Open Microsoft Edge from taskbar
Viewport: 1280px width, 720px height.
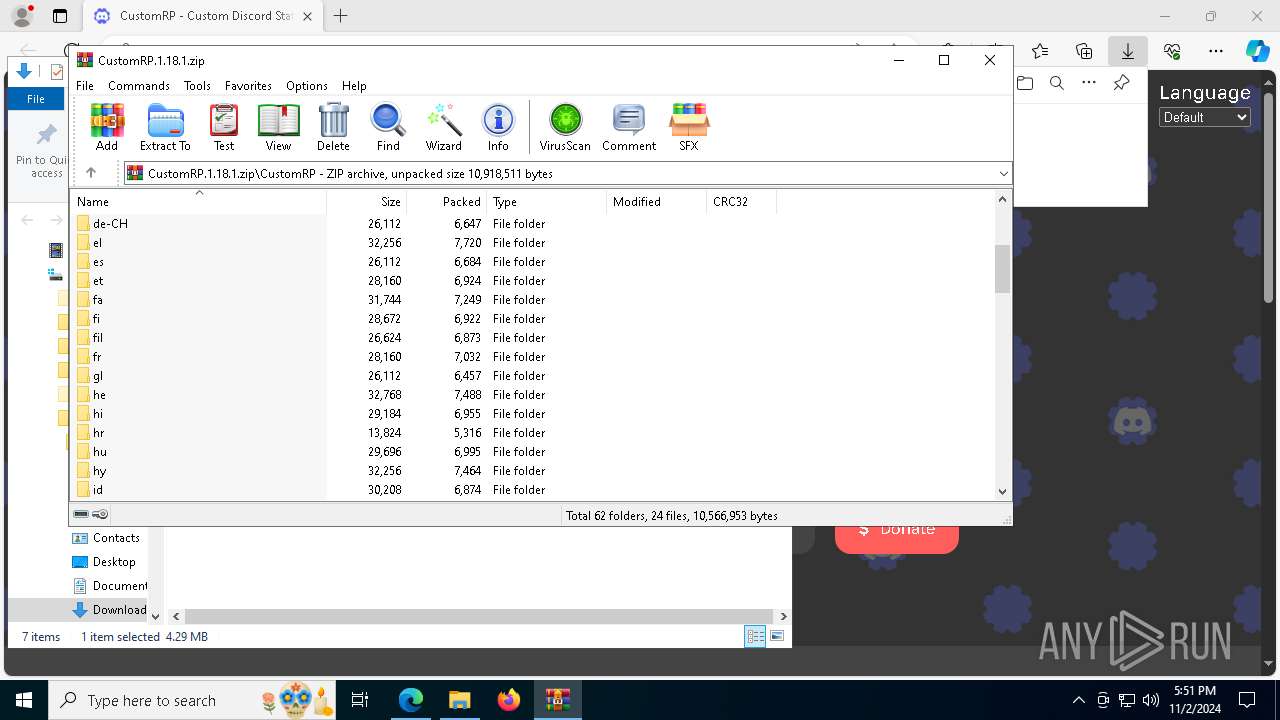[411, 700]
